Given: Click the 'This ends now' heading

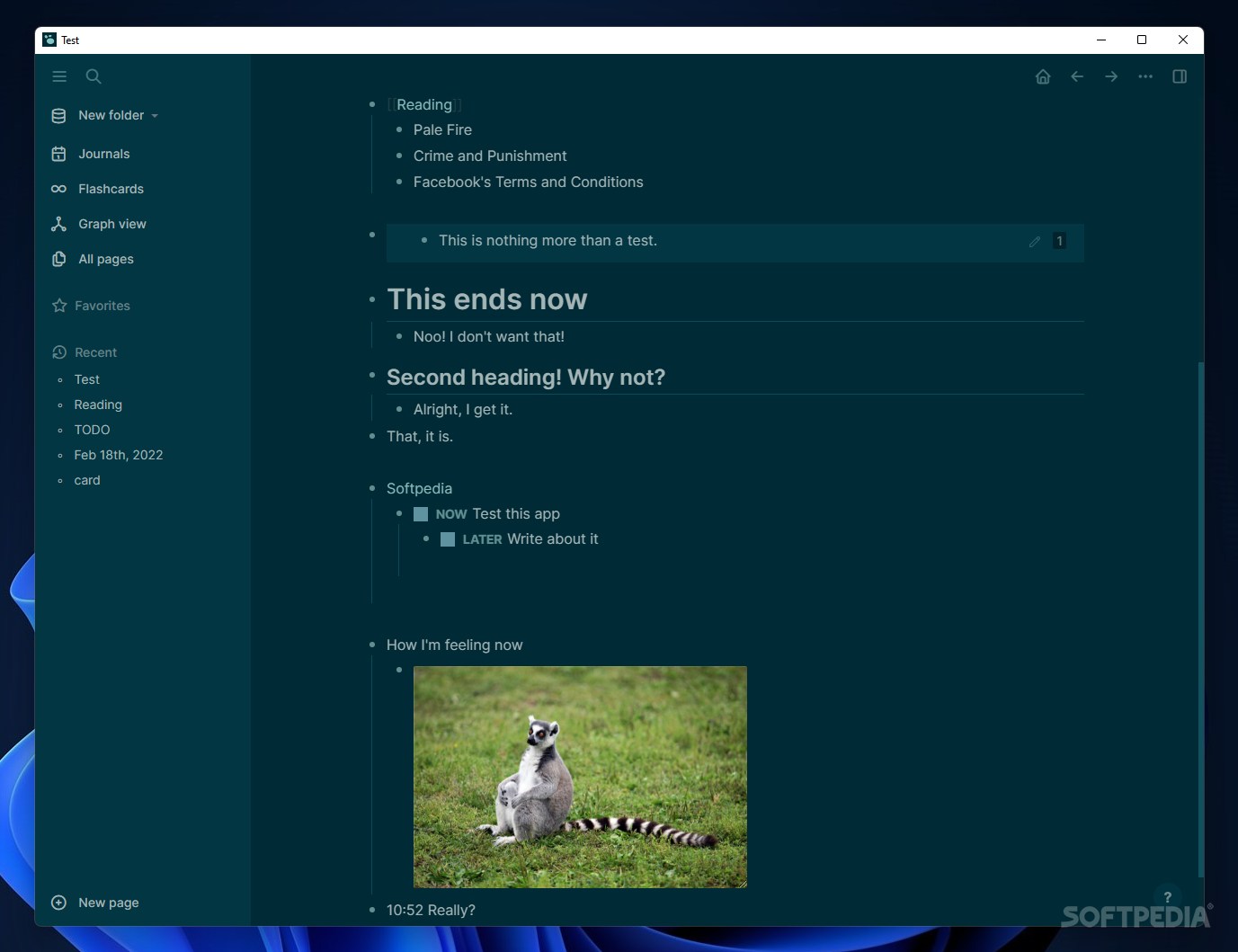Looking at the screenshot, I should (x=487, y=298).
